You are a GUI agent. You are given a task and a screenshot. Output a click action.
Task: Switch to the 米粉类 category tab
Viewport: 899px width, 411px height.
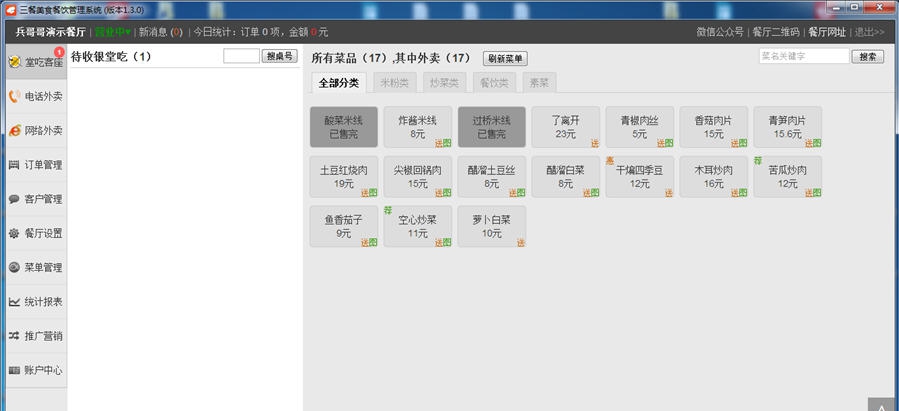click(394, 83)
